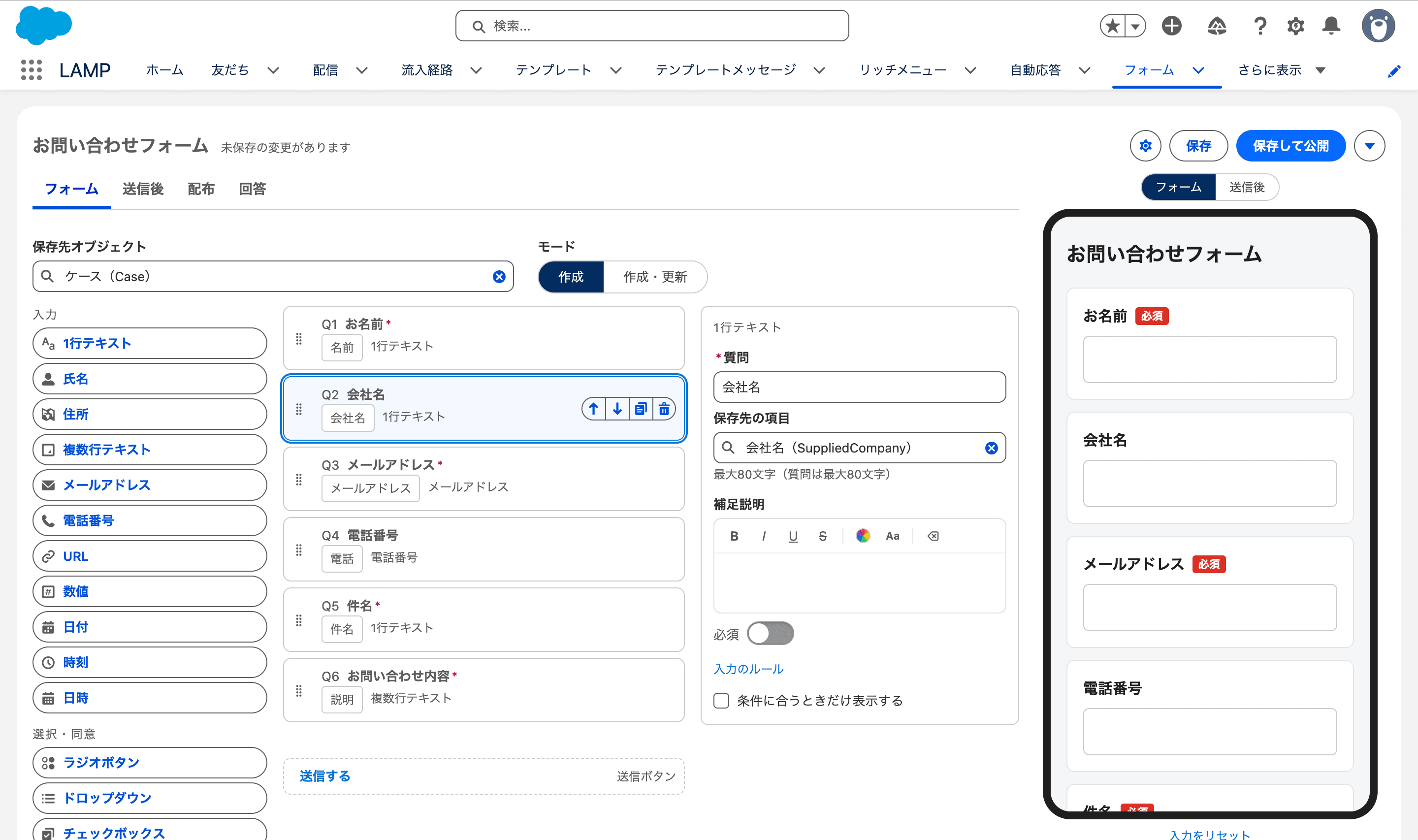The width and height of the screenshot is (1418, 840).
Task: Expand the リッチメニュー nav dropdown
Action: tap(970, 71)
